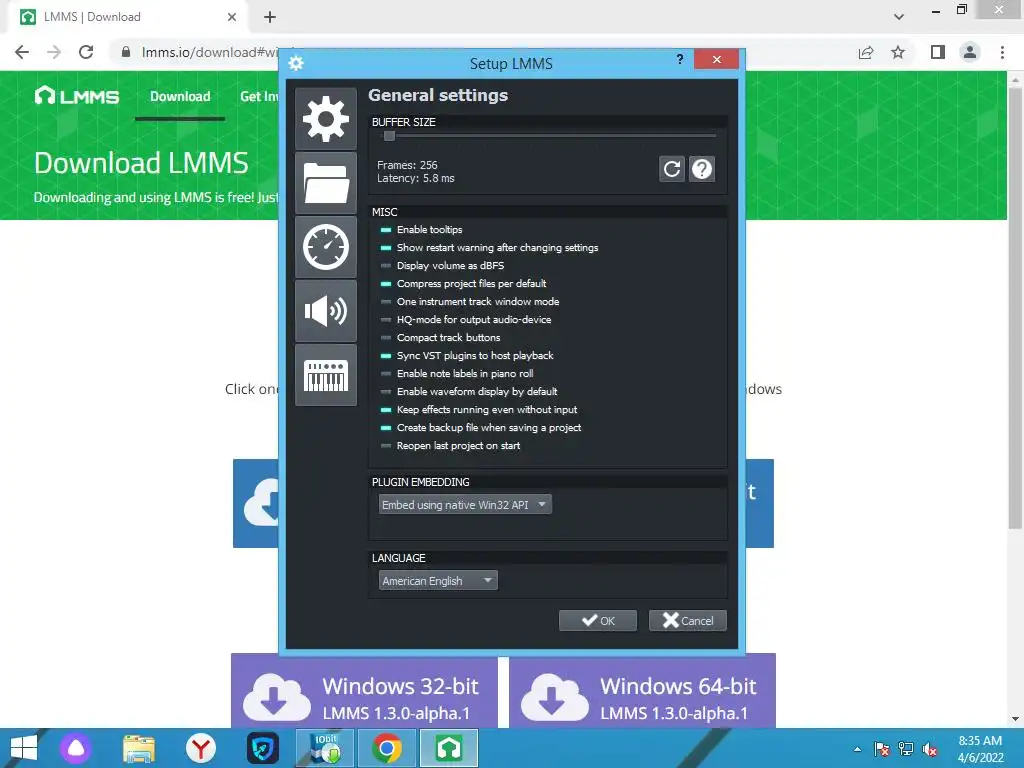Screen dimensions: 1024x768
Task: Toggle Create backup file when saving a project
Action: tap(481, 428)
